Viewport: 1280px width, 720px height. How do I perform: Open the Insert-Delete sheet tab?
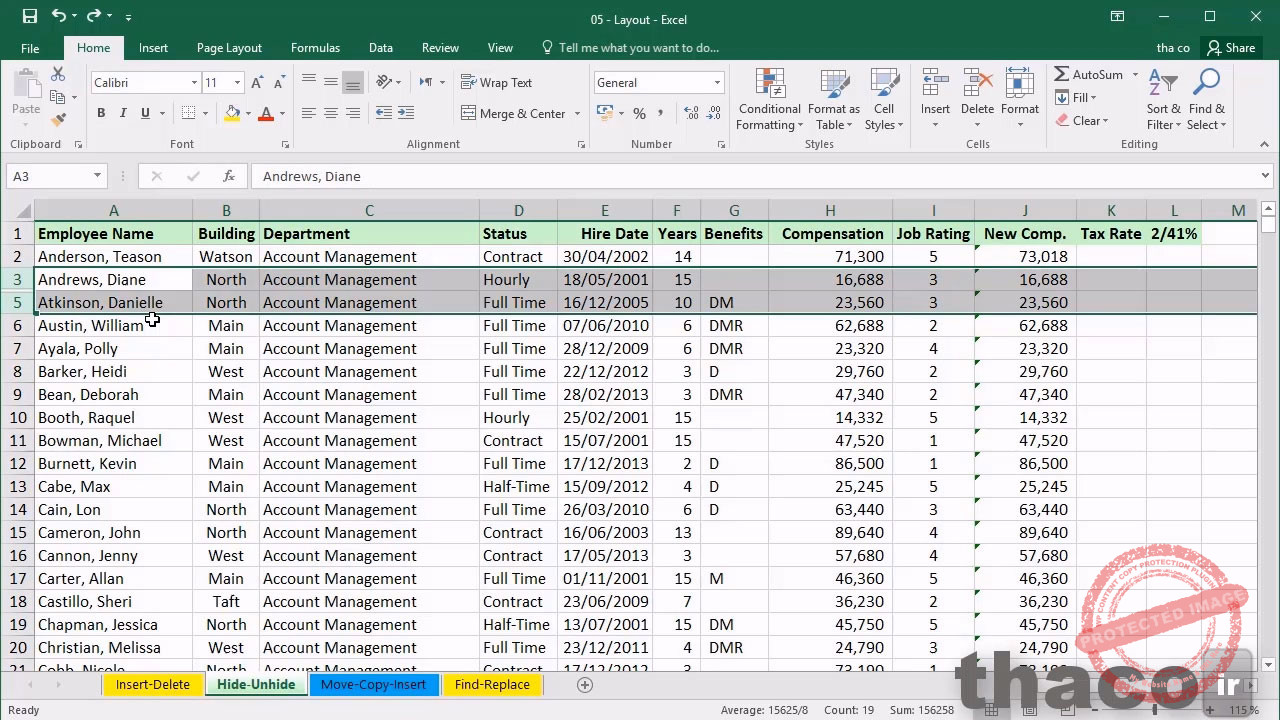coord(152,685)
